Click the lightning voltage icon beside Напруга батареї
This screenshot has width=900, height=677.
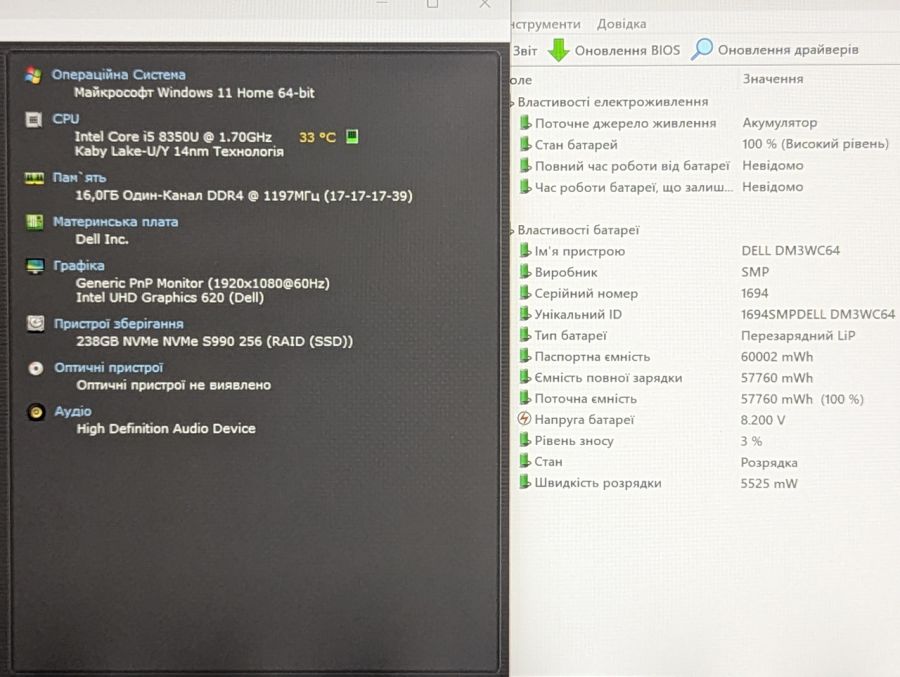click(x=525, y=419)
